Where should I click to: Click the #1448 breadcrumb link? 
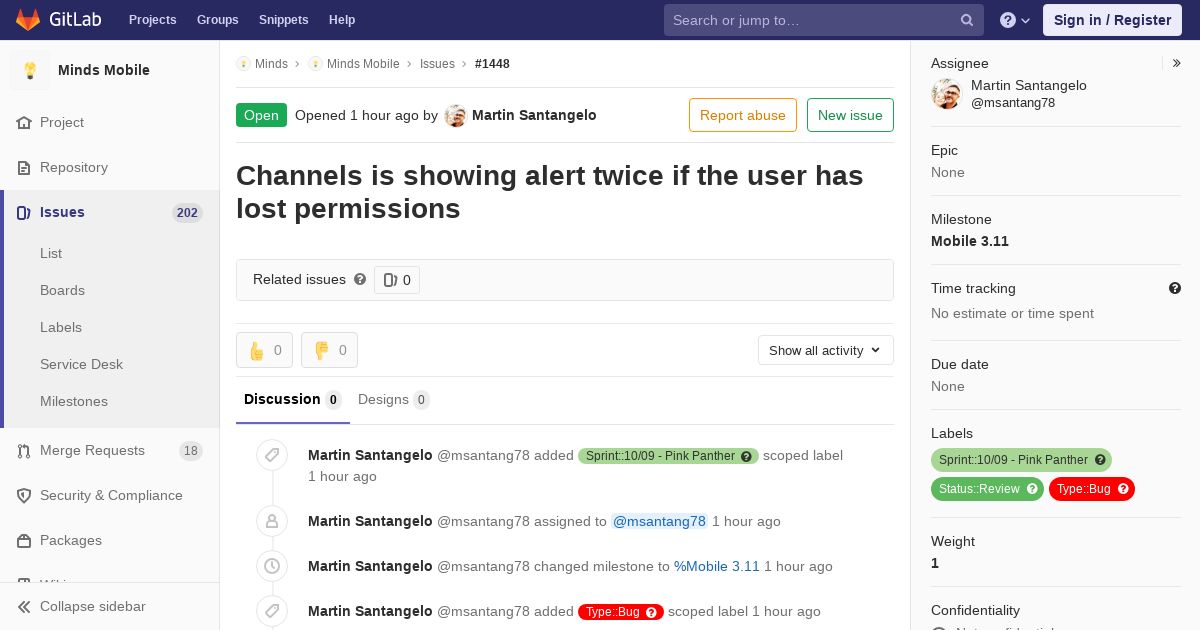click(x=492, y=64)
